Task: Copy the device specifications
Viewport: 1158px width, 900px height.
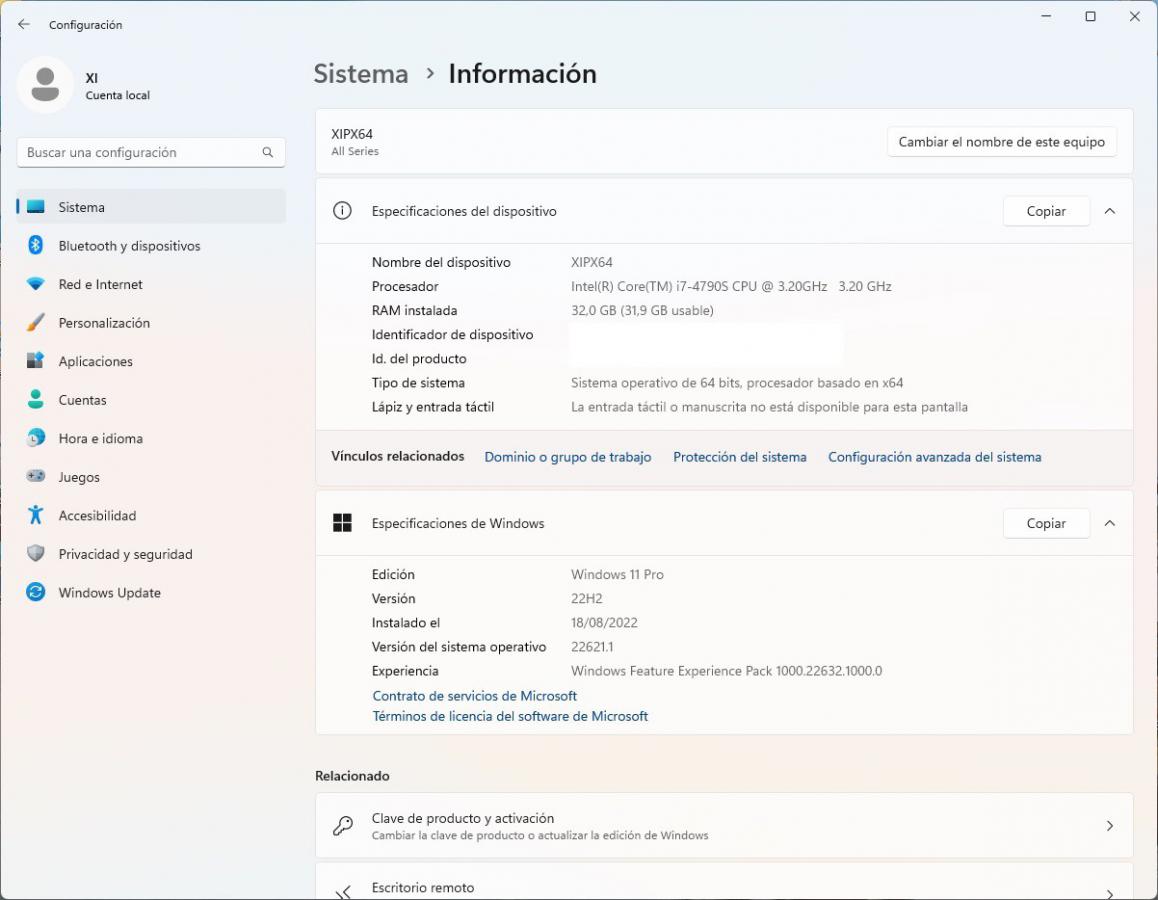Action: click(1045, 211)
